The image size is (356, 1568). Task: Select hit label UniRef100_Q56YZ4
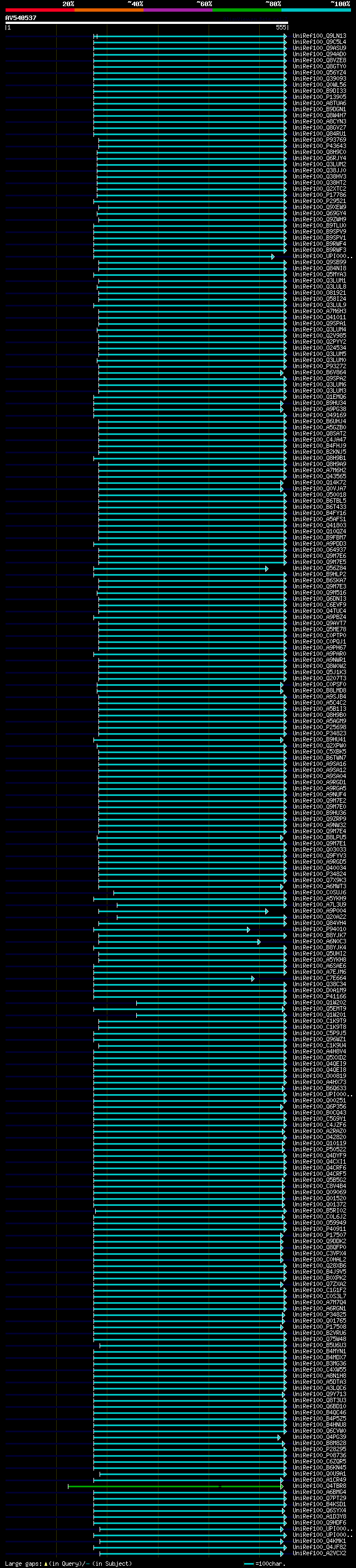pos(319,72)
